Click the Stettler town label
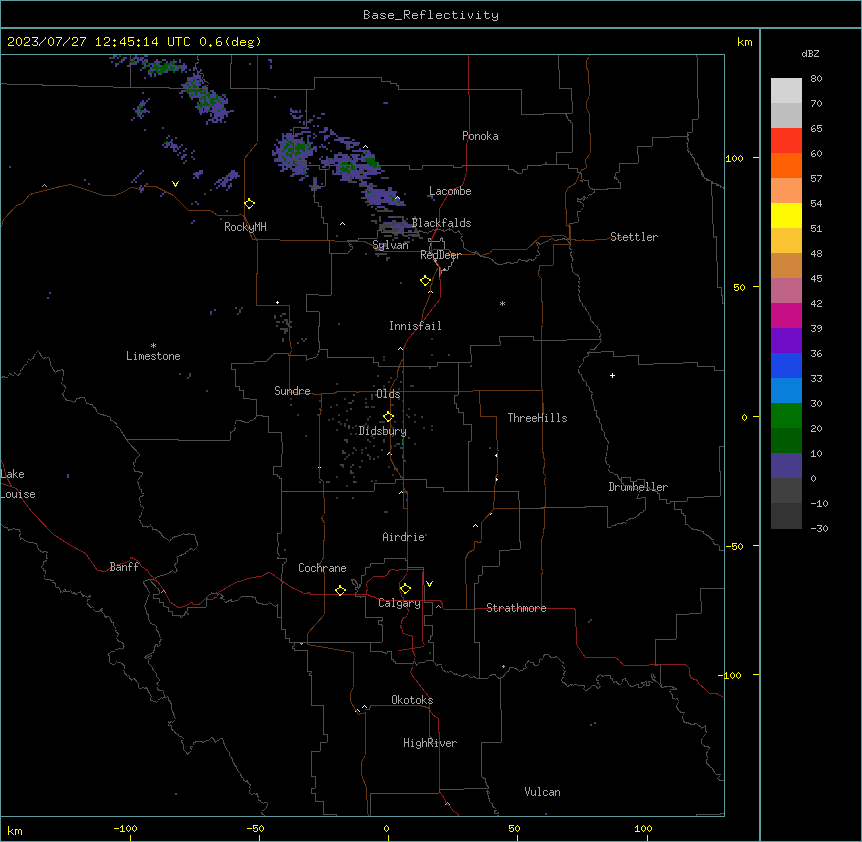862x842 pixels. click(634, 237)
